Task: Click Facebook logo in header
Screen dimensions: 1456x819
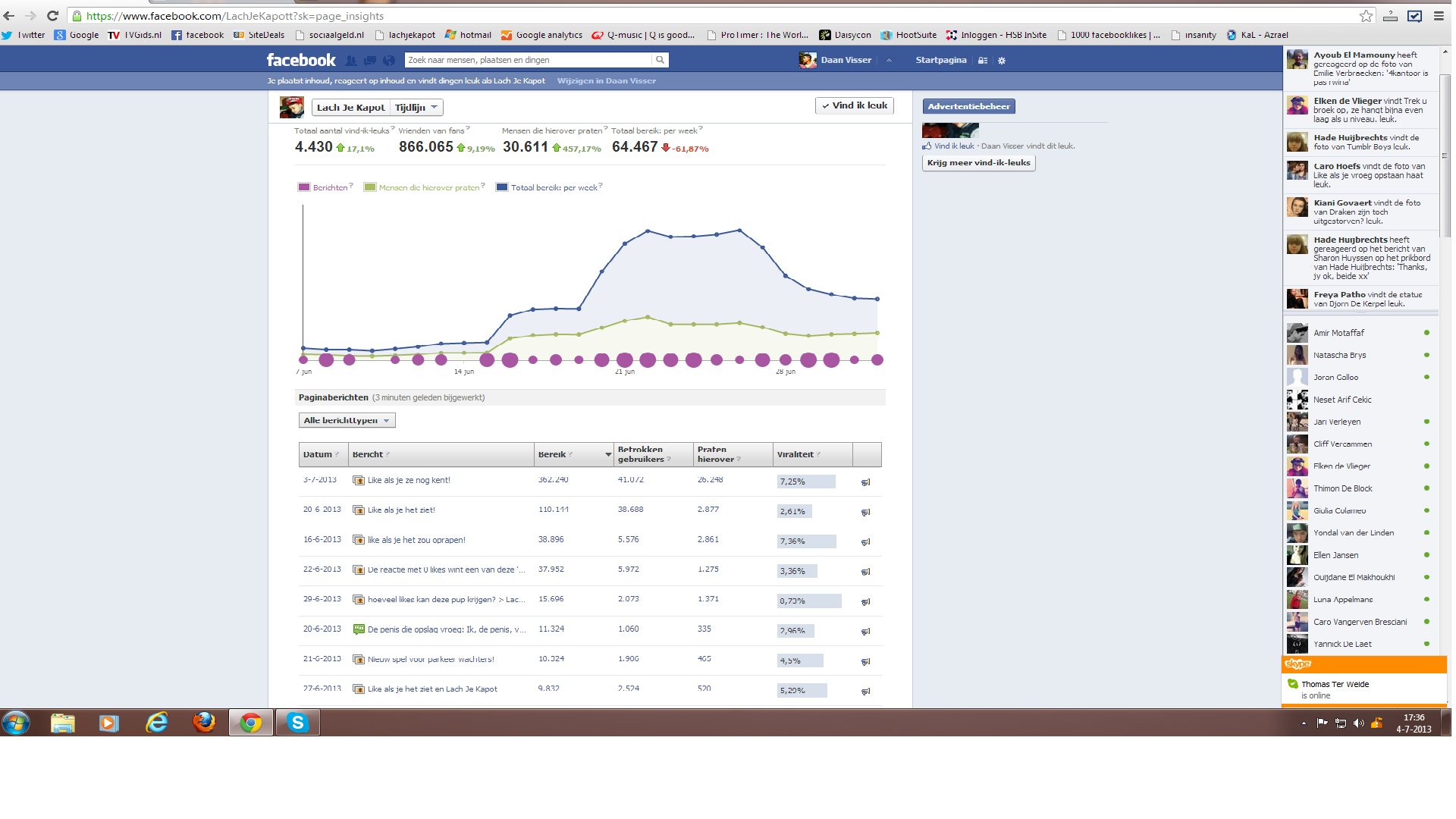Action: click(x=301, y=60)
